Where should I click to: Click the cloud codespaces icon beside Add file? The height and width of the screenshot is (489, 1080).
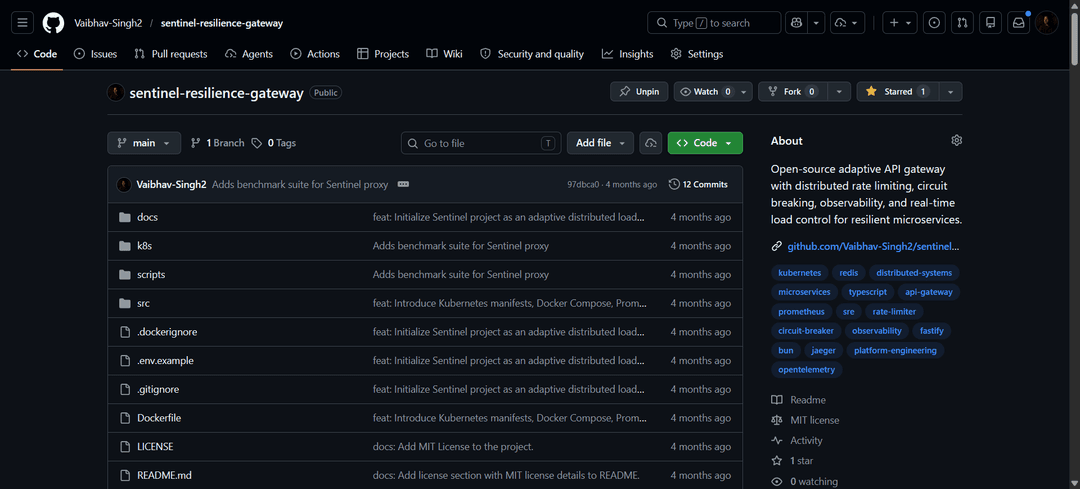coord(650,143)
